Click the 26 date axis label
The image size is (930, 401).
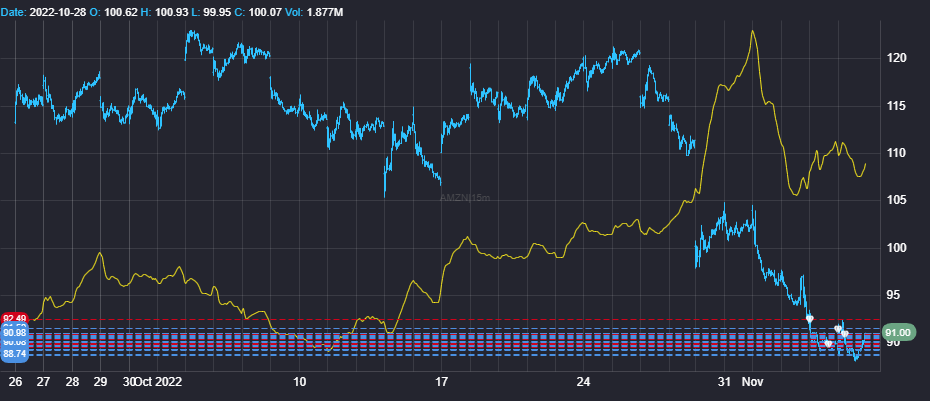click(15, 381)
